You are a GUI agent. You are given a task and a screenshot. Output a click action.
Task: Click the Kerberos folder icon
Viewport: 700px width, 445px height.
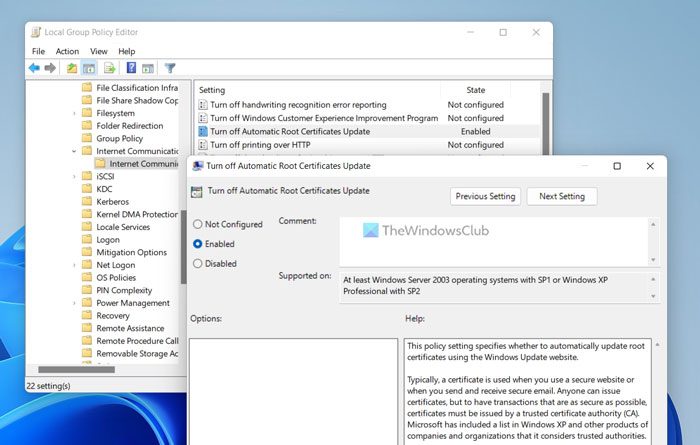[x=87, y=201]
